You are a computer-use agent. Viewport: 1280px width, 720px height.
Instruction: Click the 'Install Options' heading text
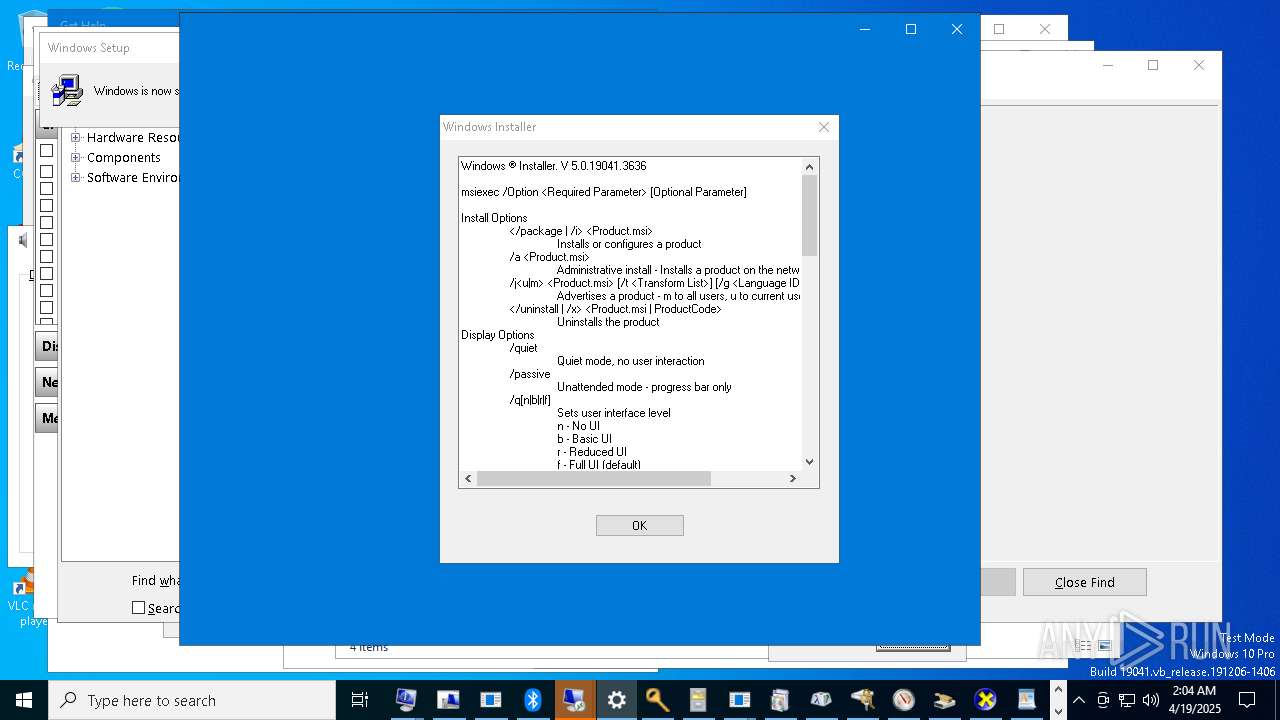pyautogui.click(x=494, y=218)
